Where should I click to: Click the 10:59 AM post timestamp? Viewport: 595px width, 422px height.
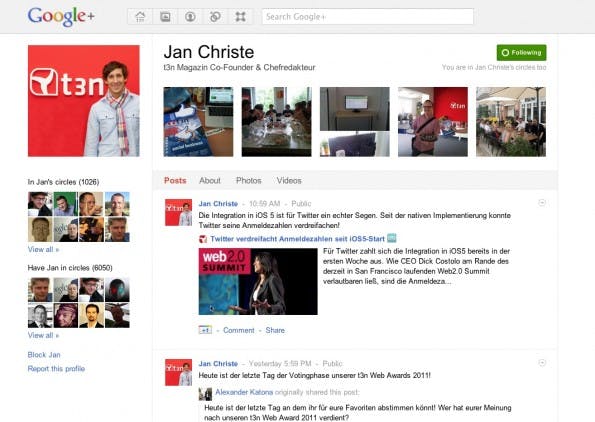[264, 203]
